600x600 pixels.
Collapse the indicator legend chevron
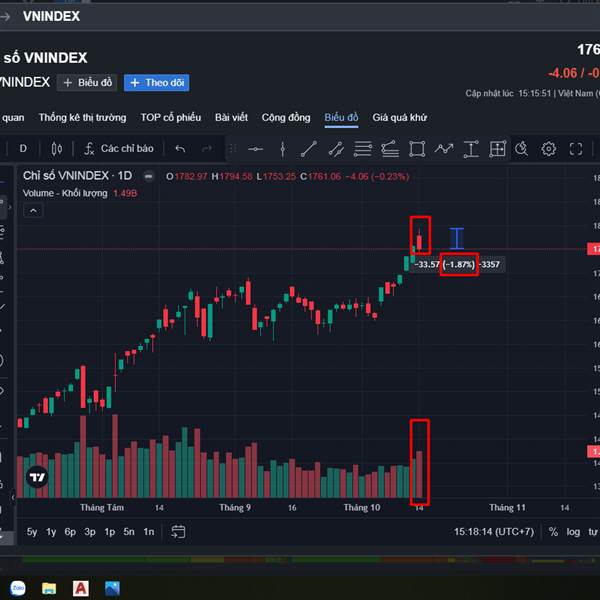pyautogui.click(x=33, y=210)
